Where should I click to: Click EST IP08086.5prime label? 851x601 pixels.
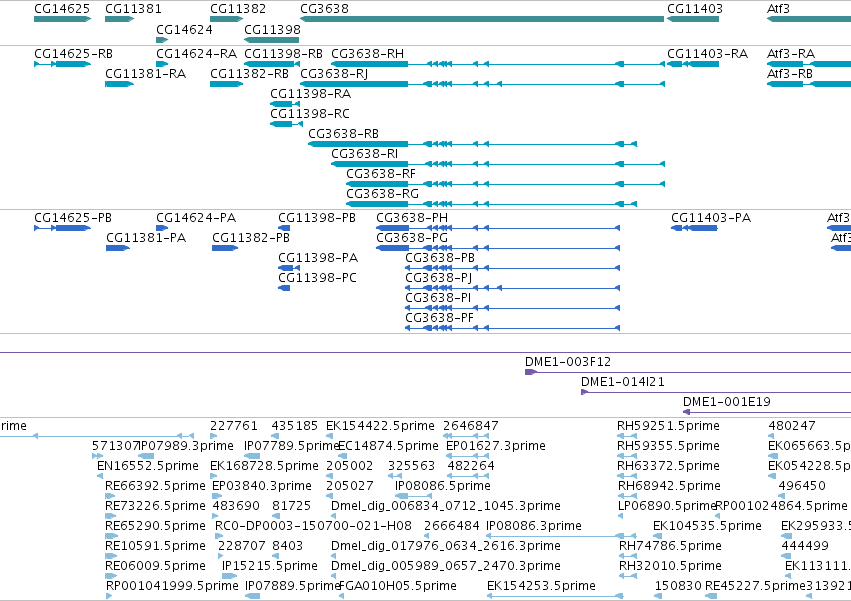point(442,486)
